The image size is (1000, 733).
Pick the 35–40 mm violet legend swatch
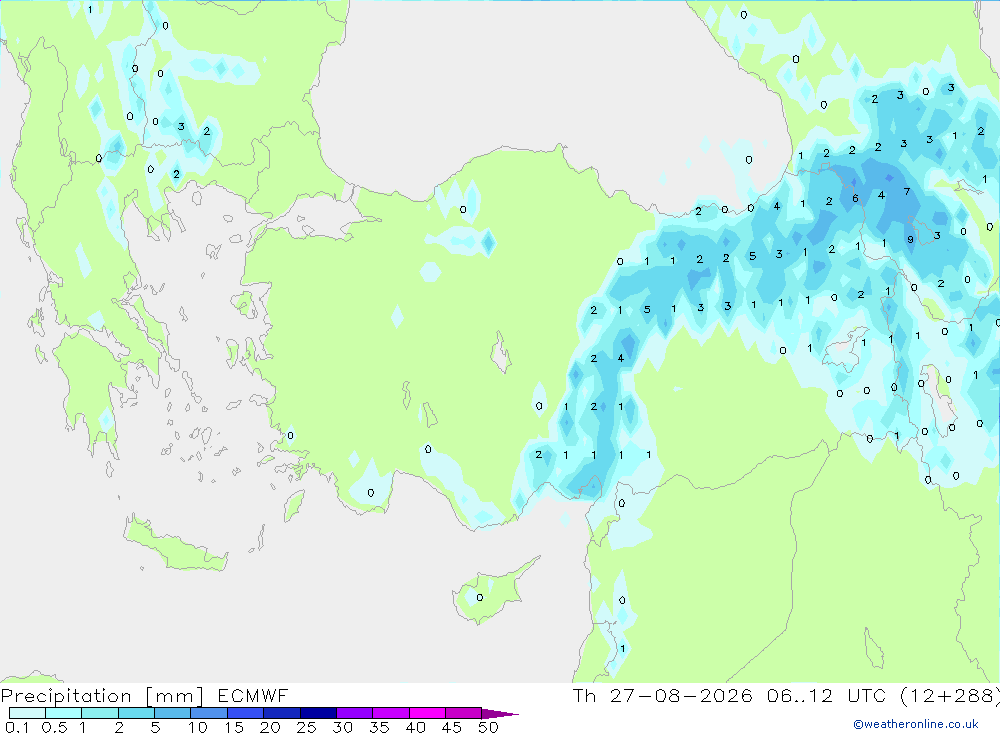point(391,713)
